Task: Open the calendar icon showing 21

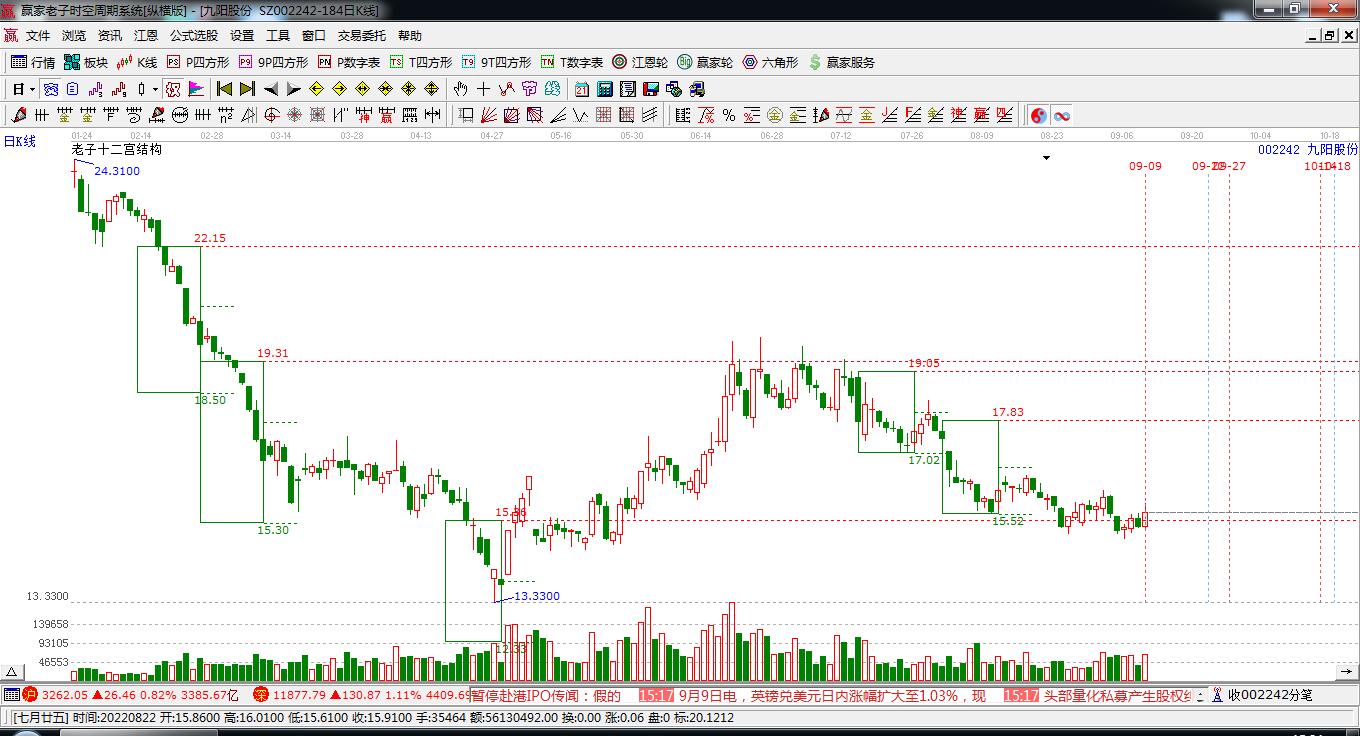Action: click(x=582, y=89)
